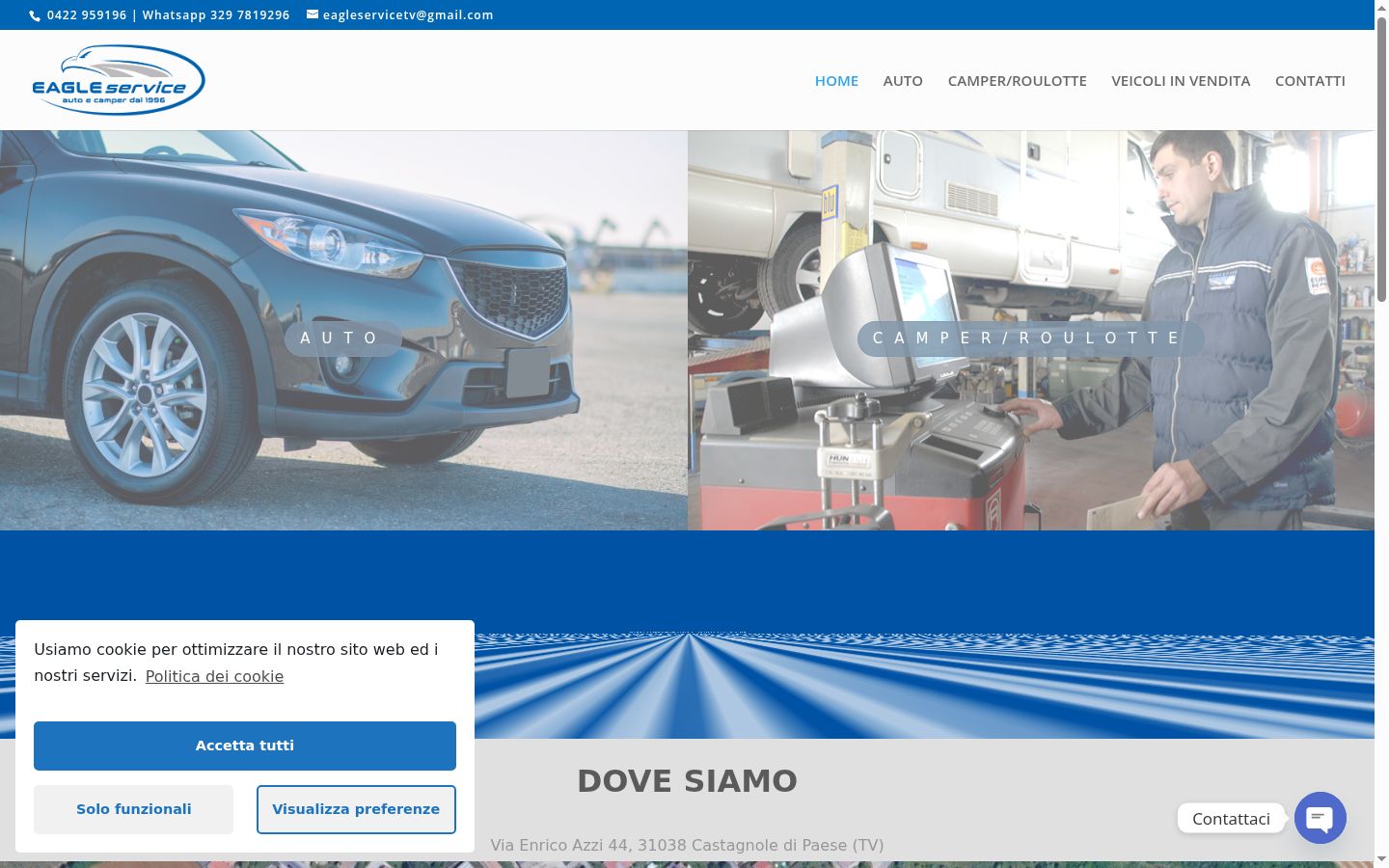This screenshot has height=868, width=1389.
Task: Click the scrollbar up arrow
Action: point(1381,8)
